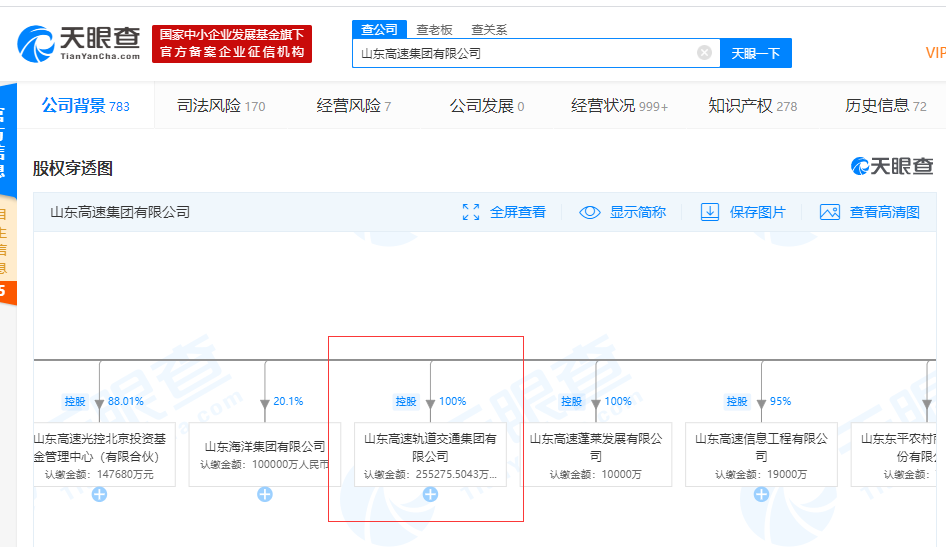
Task: Switch search mode to 查老板
Action: coord(434,30)
